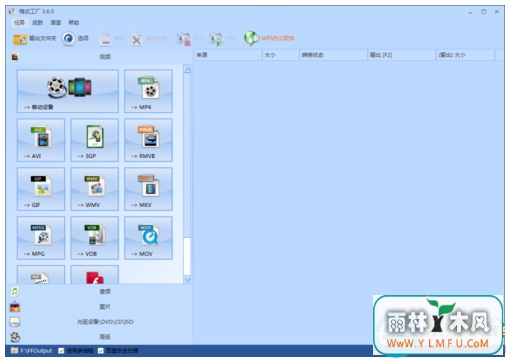The width and height of the screenshot is (508, 360).
Task: Choose the -> RMVB conversion tile
Action: tap(148, 140)
